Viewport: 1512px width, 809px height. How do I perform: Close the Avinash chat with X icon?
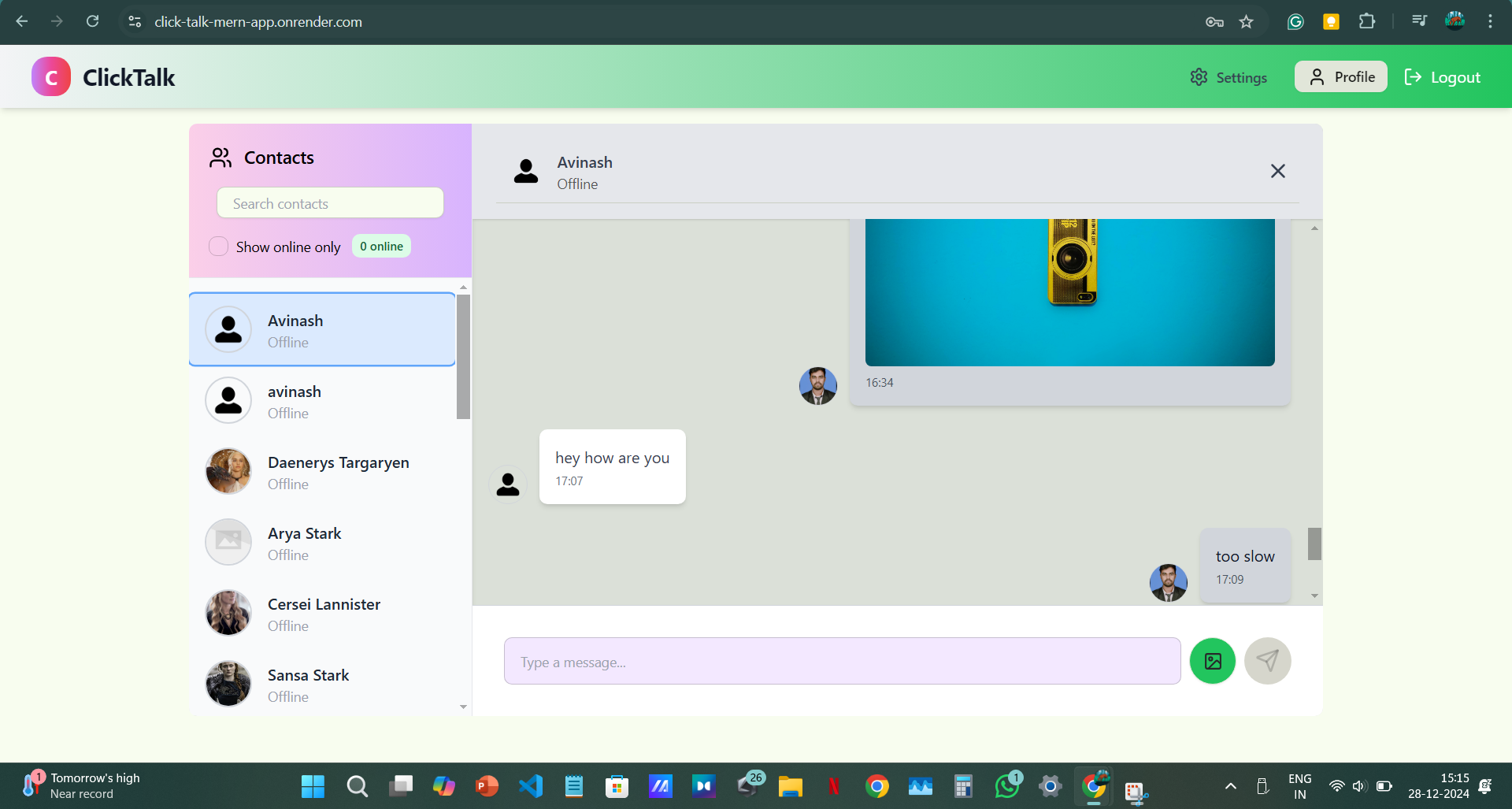tap(1277, 171)
